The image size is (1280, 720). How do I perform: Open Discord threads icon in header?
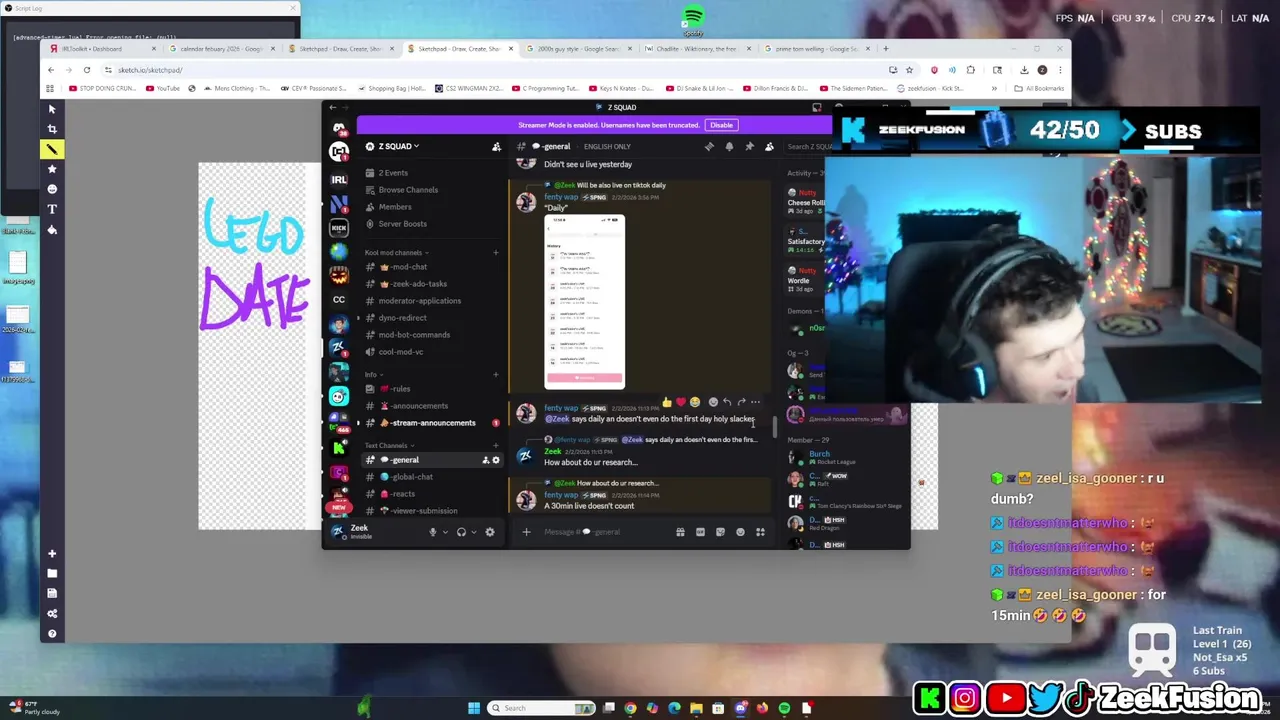pos(709,147)
